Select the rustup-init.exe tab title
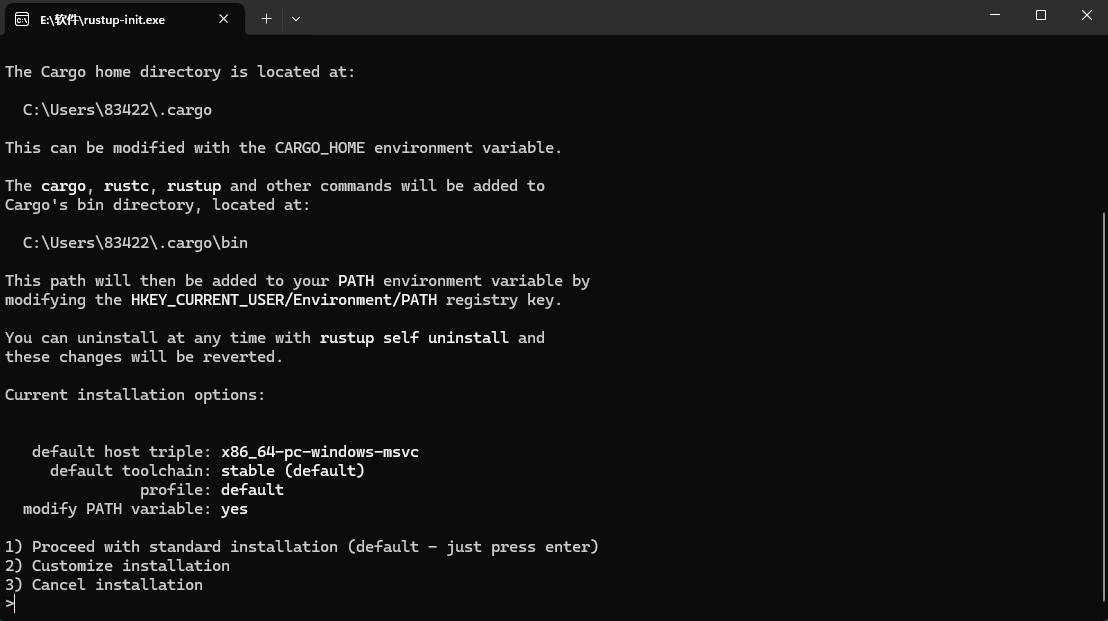Screen dimensions: 1108x621 (x=102, y=19)
